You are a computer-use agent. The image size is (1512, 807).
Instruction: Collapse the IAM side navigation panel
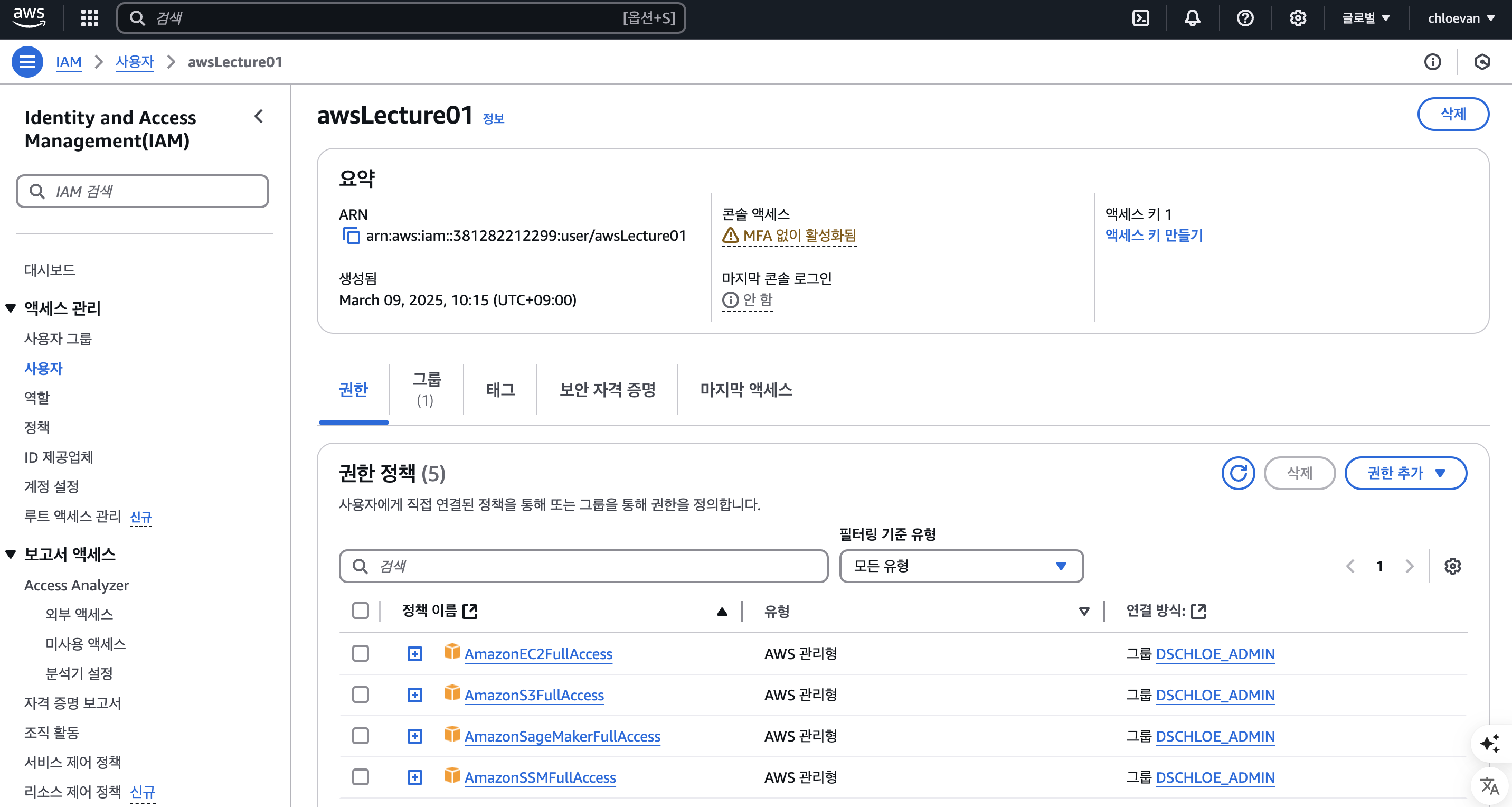click(x=258, y=116)
